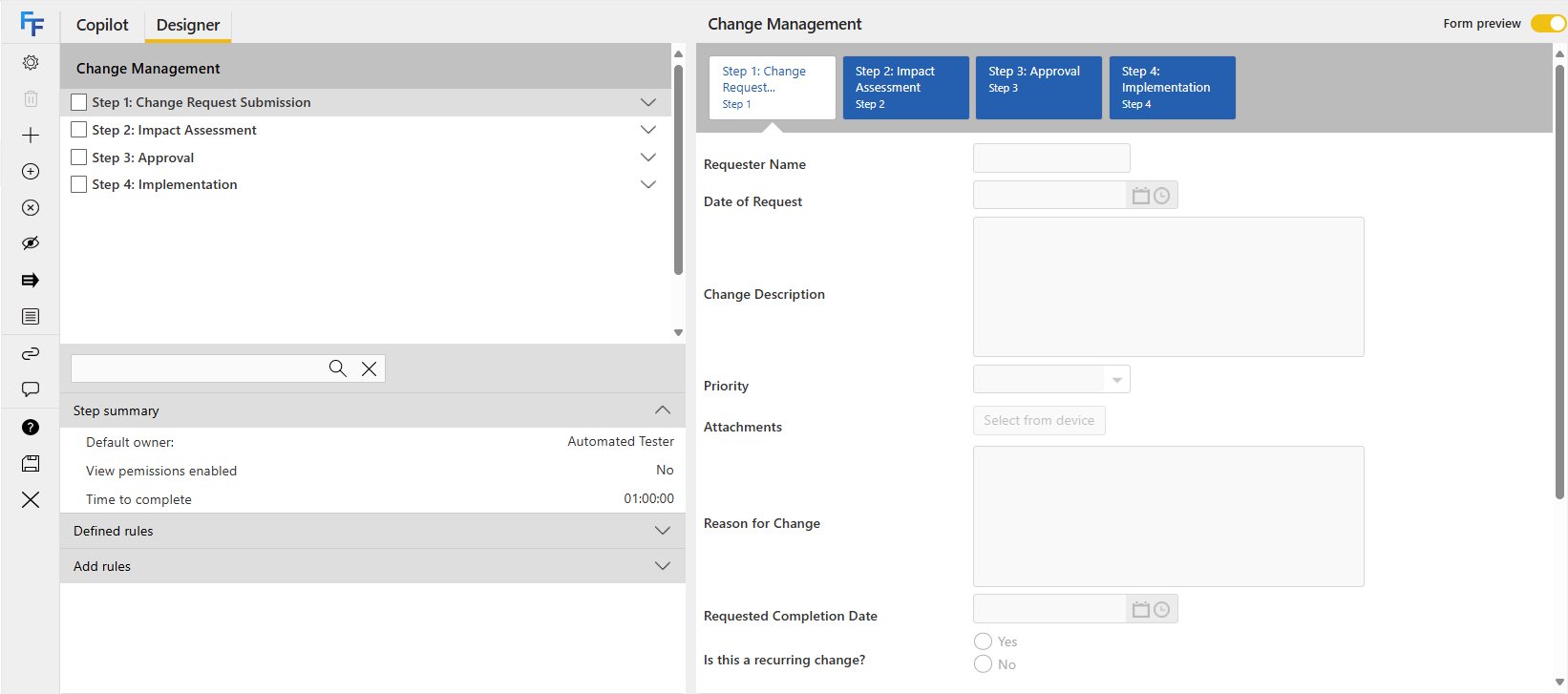This screenshot has width=1568, height=694.
Task: Click the chain link icon
Action: pyautogui.click(x=31, y=353)
